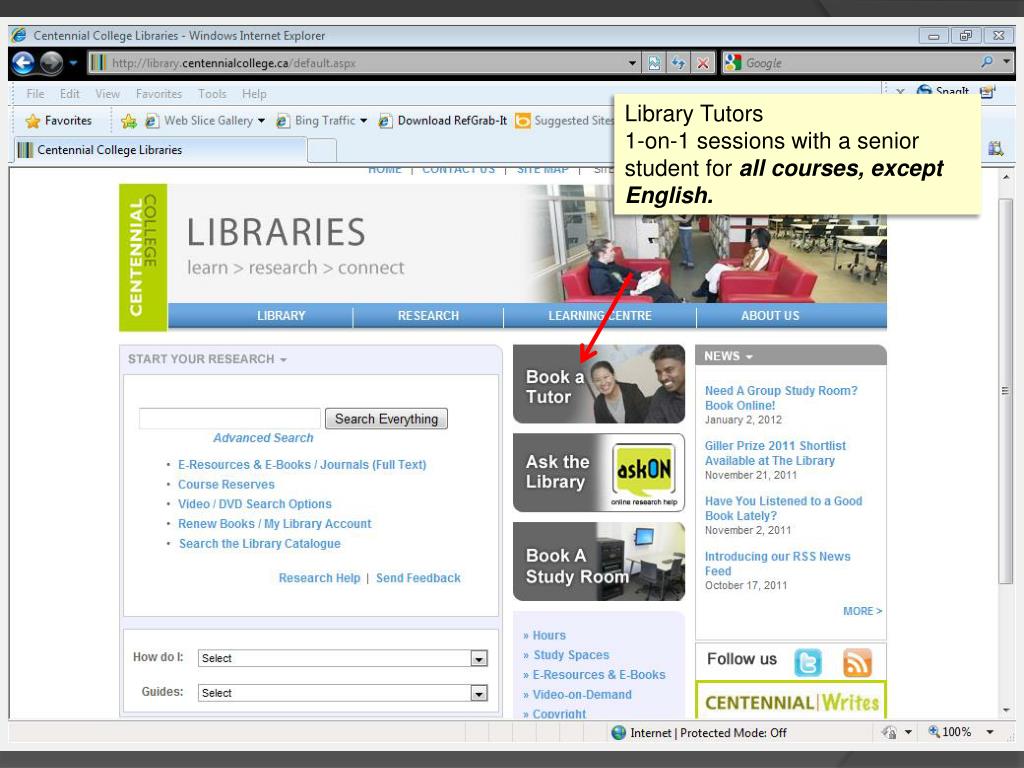
Task: Click the Add to Favorites Bar icon
Action: coord(129,121)
